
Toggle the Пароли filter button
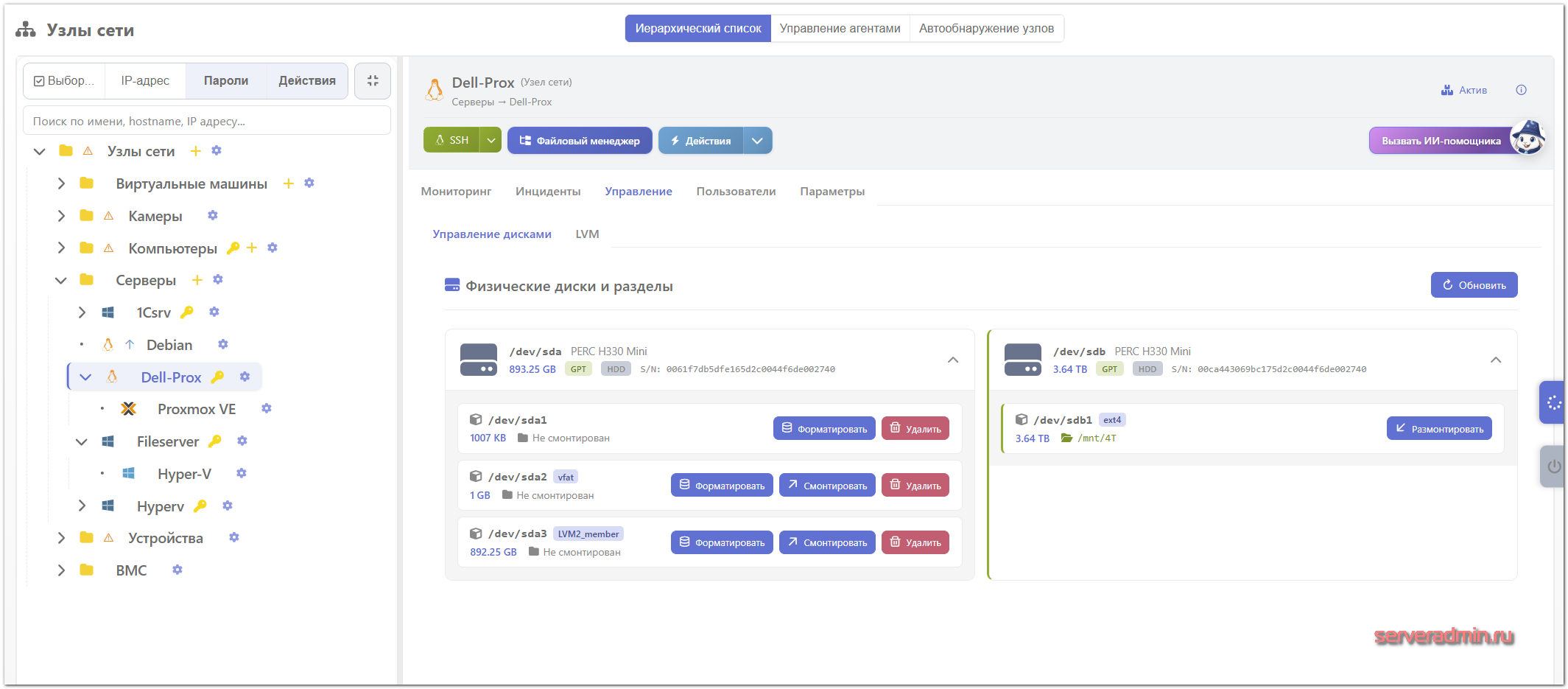[x=225, y=81]
